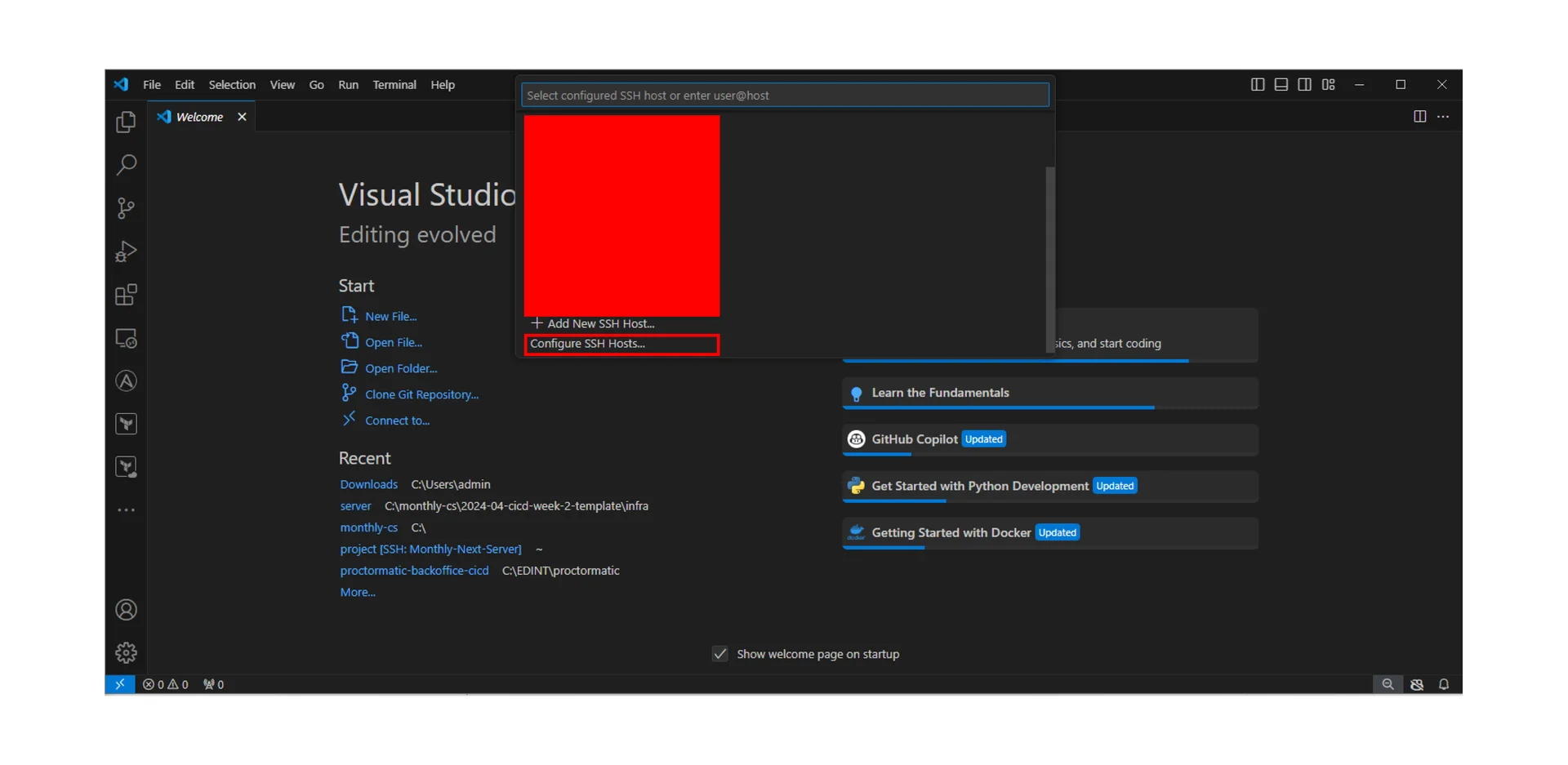Open Run and Debug view
Viewport: 1568px width, 765px height.
[126, 251]
